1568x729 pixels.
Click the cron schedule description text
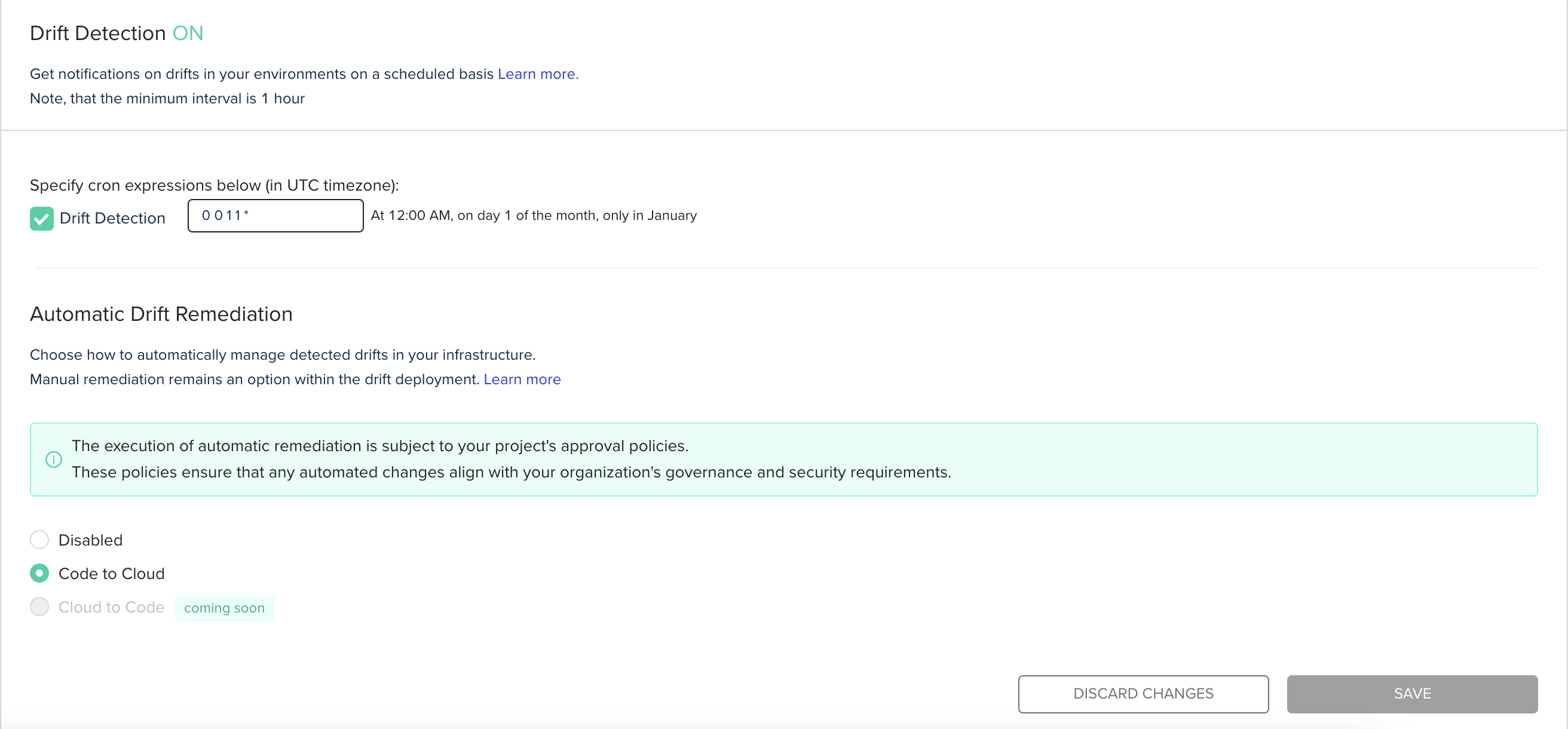[533, 216]
